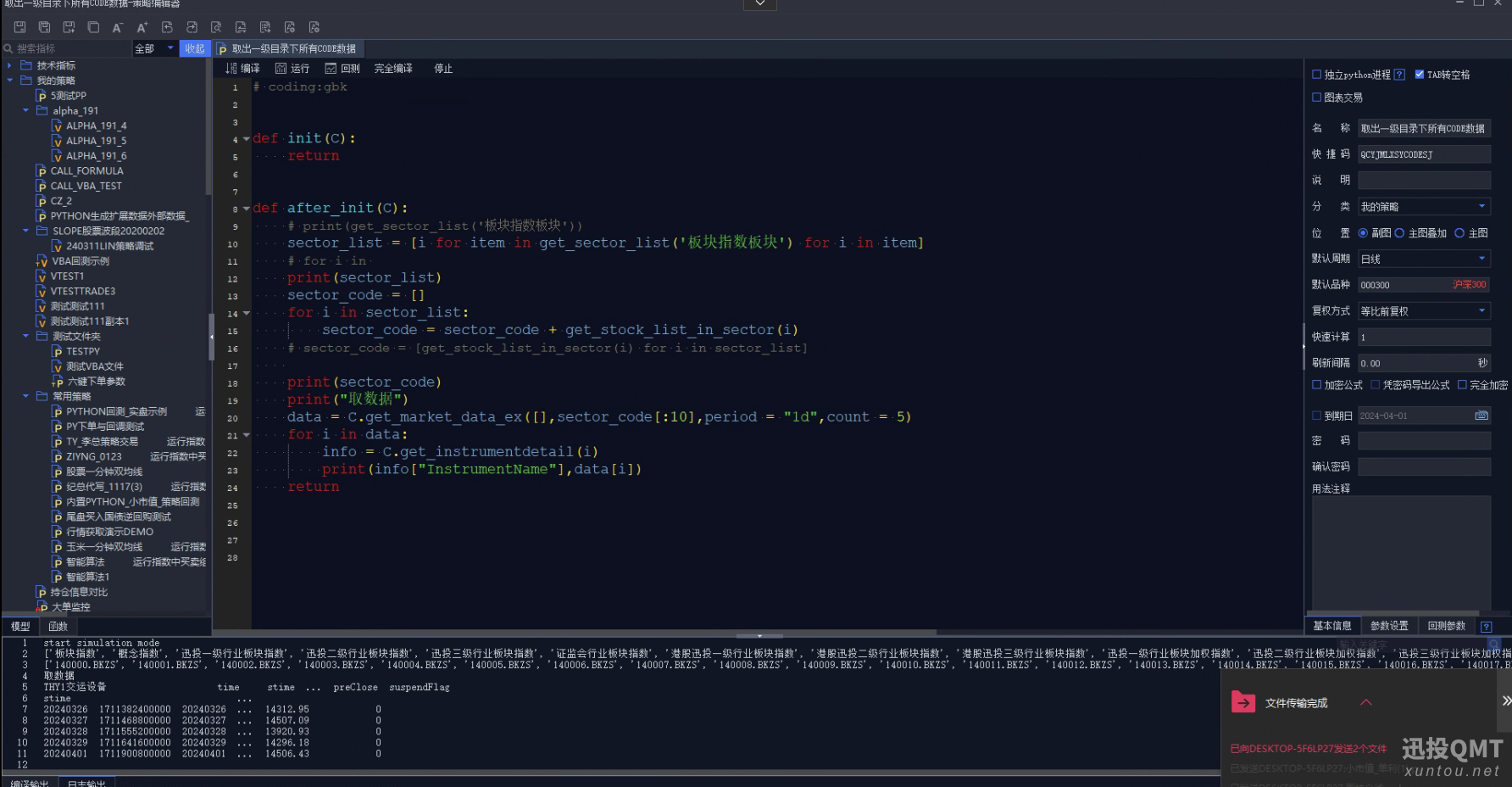
Task: Select the 主图叠加 radio button
Action: click(1399, 233)
